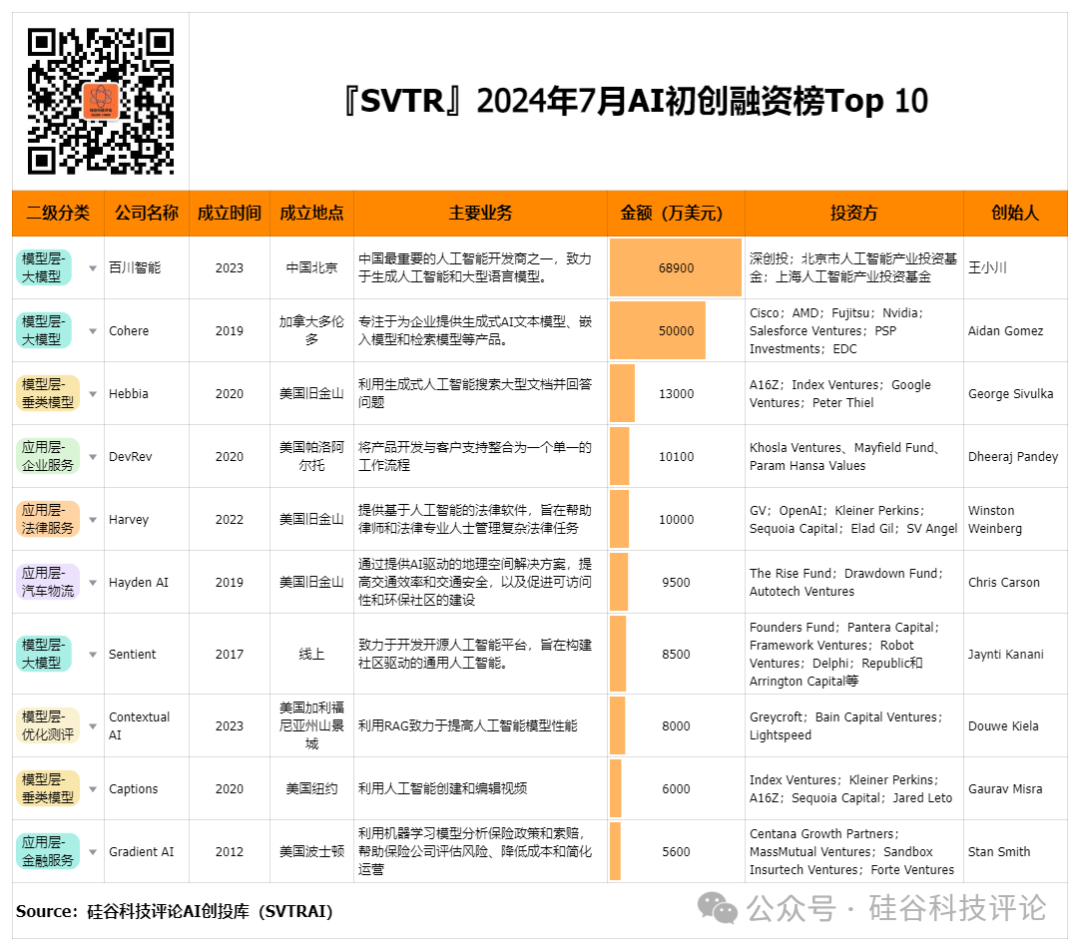Select company name cell DevRev
This screenshot has height=951, width=1080.
click(147, 457)
